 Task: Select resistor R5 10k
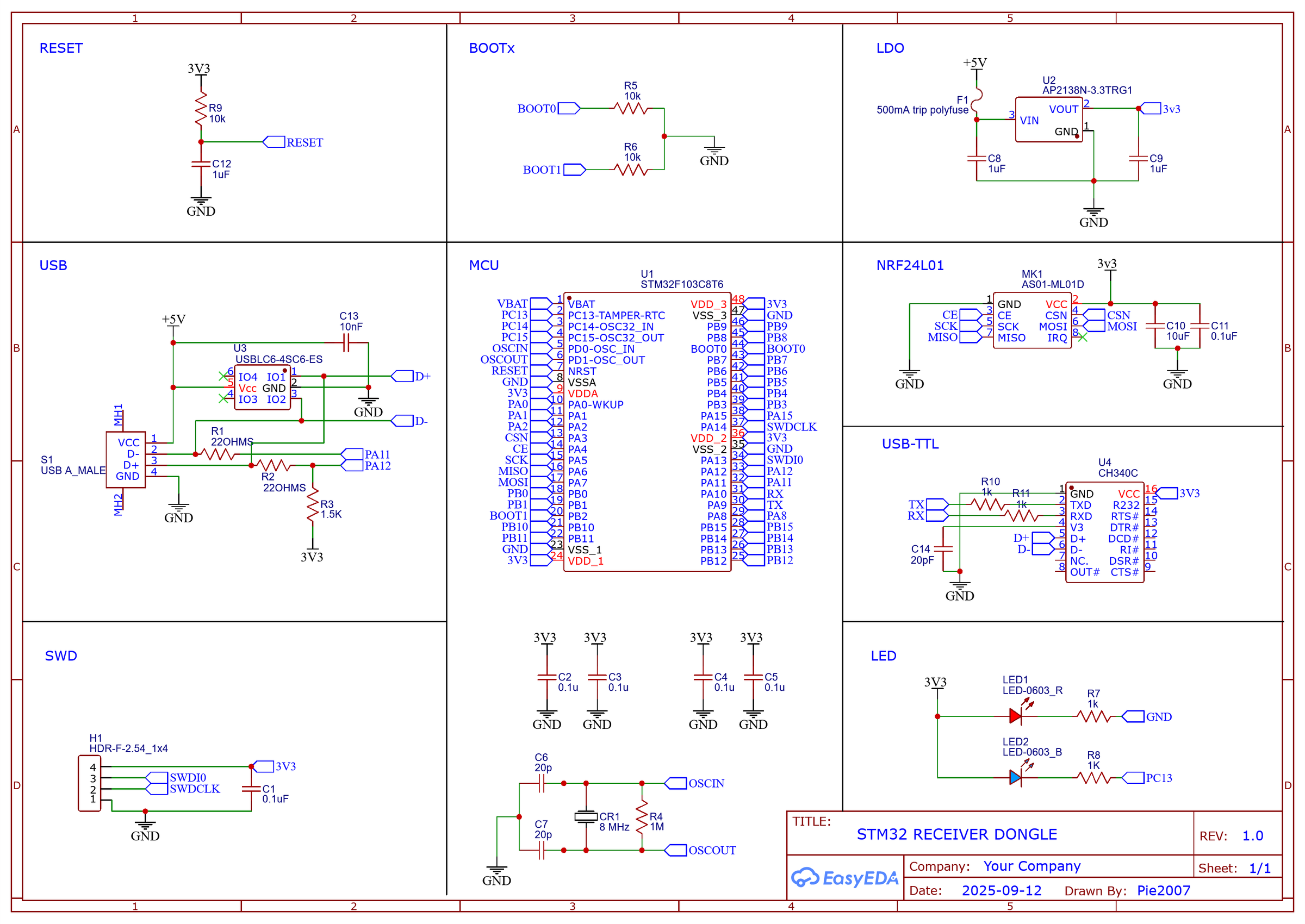(x=631, y=108)
